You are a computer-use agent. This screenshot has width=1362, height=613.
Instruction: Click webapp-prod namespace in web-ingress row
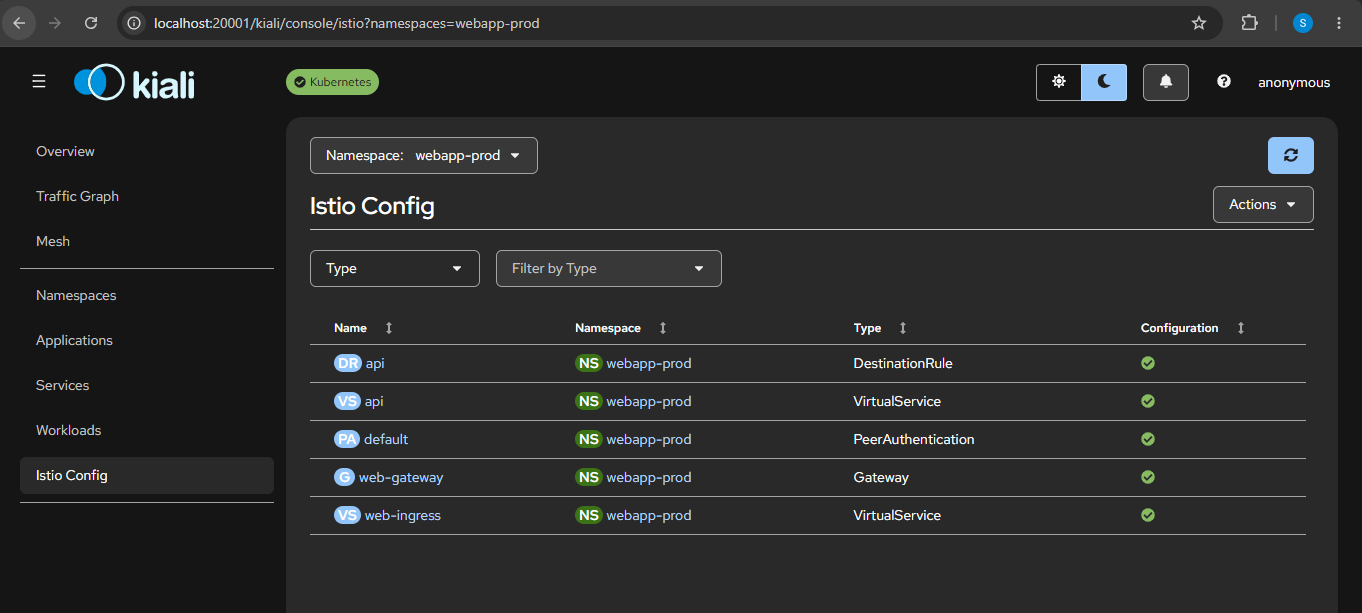[x=649, y=515]
